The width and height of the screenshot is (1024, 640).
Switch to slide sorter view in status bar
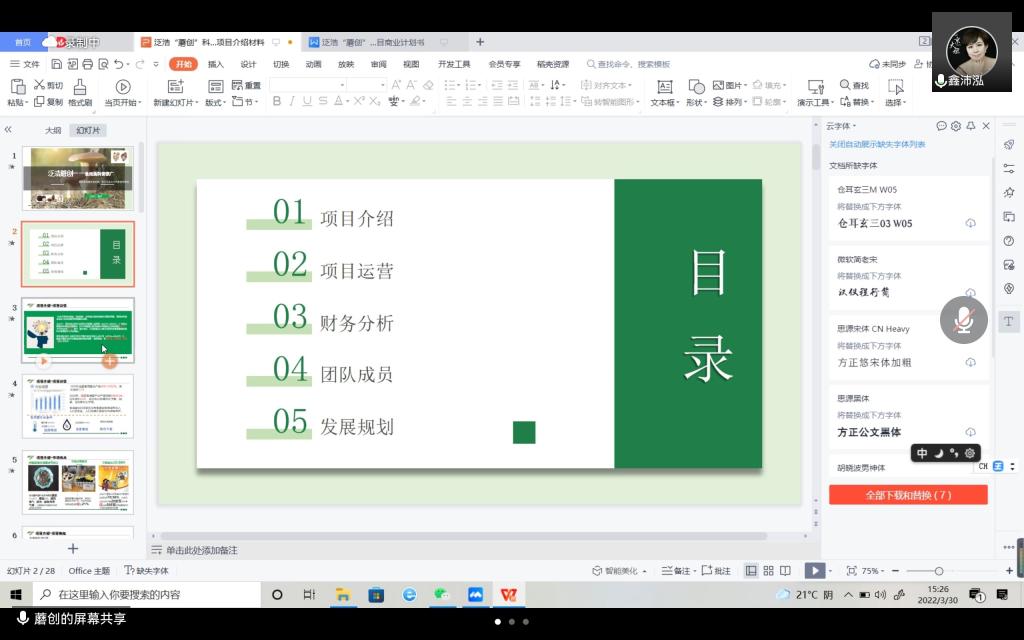(x=769, y=571)
